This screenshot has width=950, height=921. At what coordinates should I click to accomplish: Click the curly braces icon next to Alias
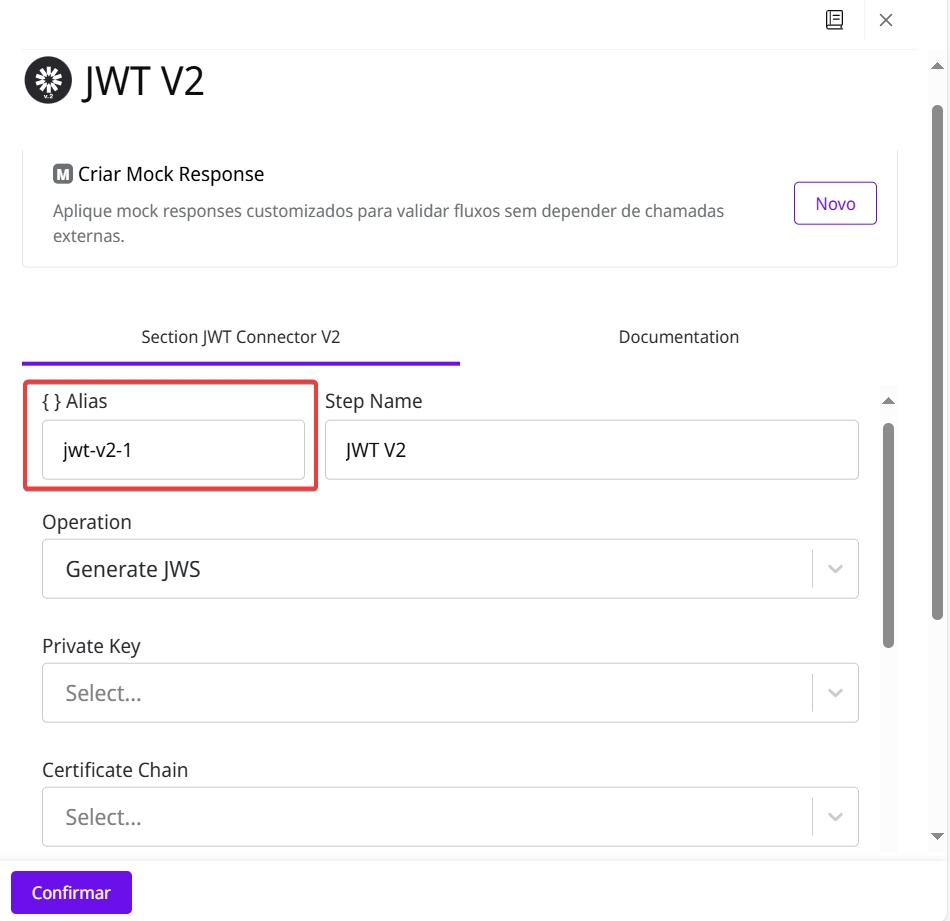[x=51, y=401]
